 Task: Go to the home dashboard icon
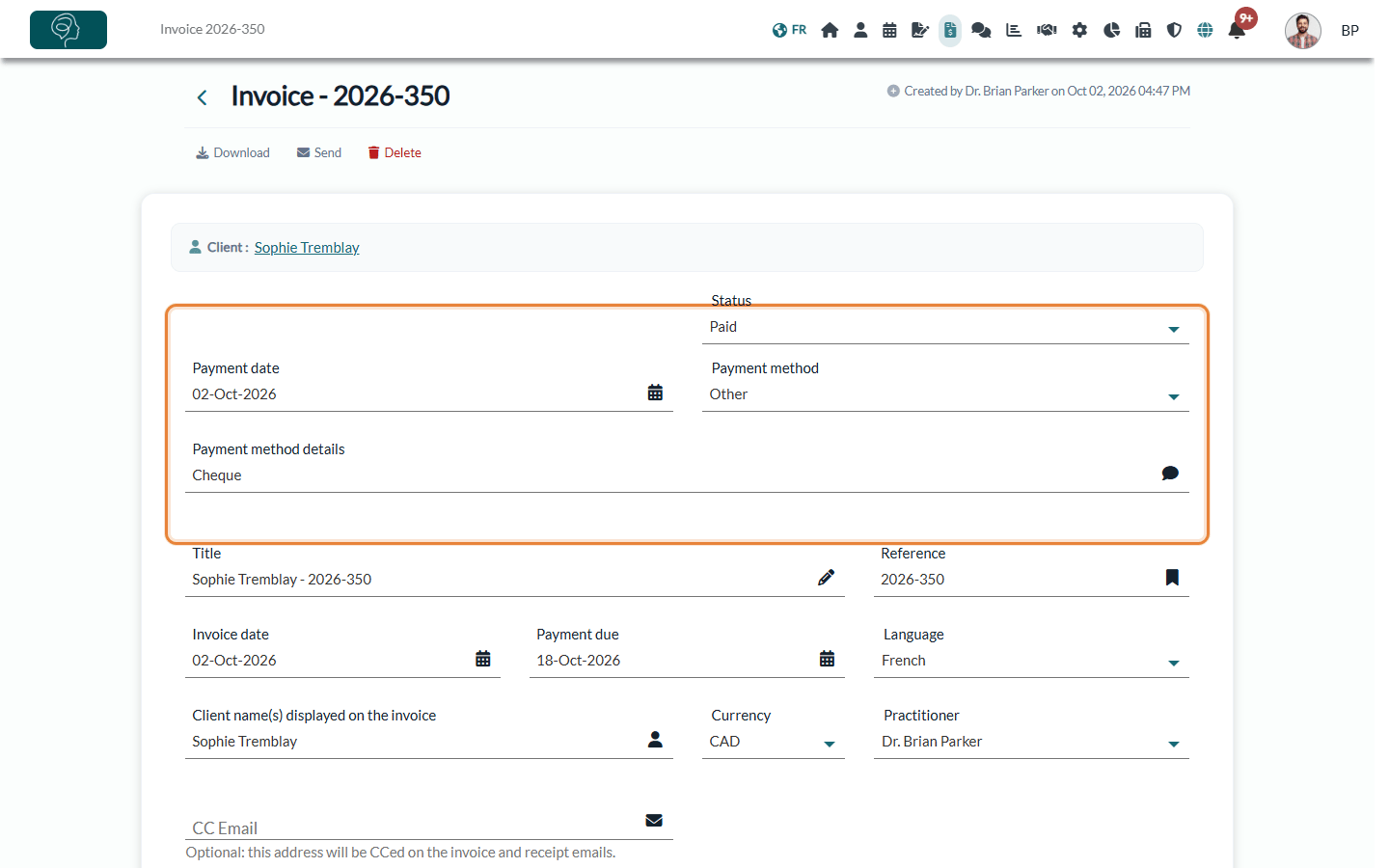[830, 30]
